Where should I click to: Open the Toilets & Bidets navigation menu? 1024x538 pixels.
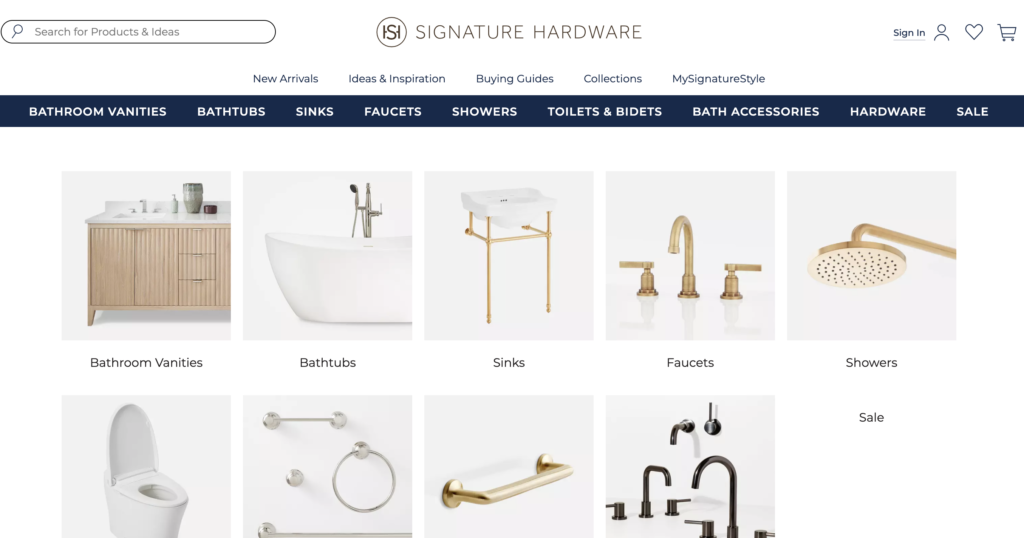pos(605,112)
